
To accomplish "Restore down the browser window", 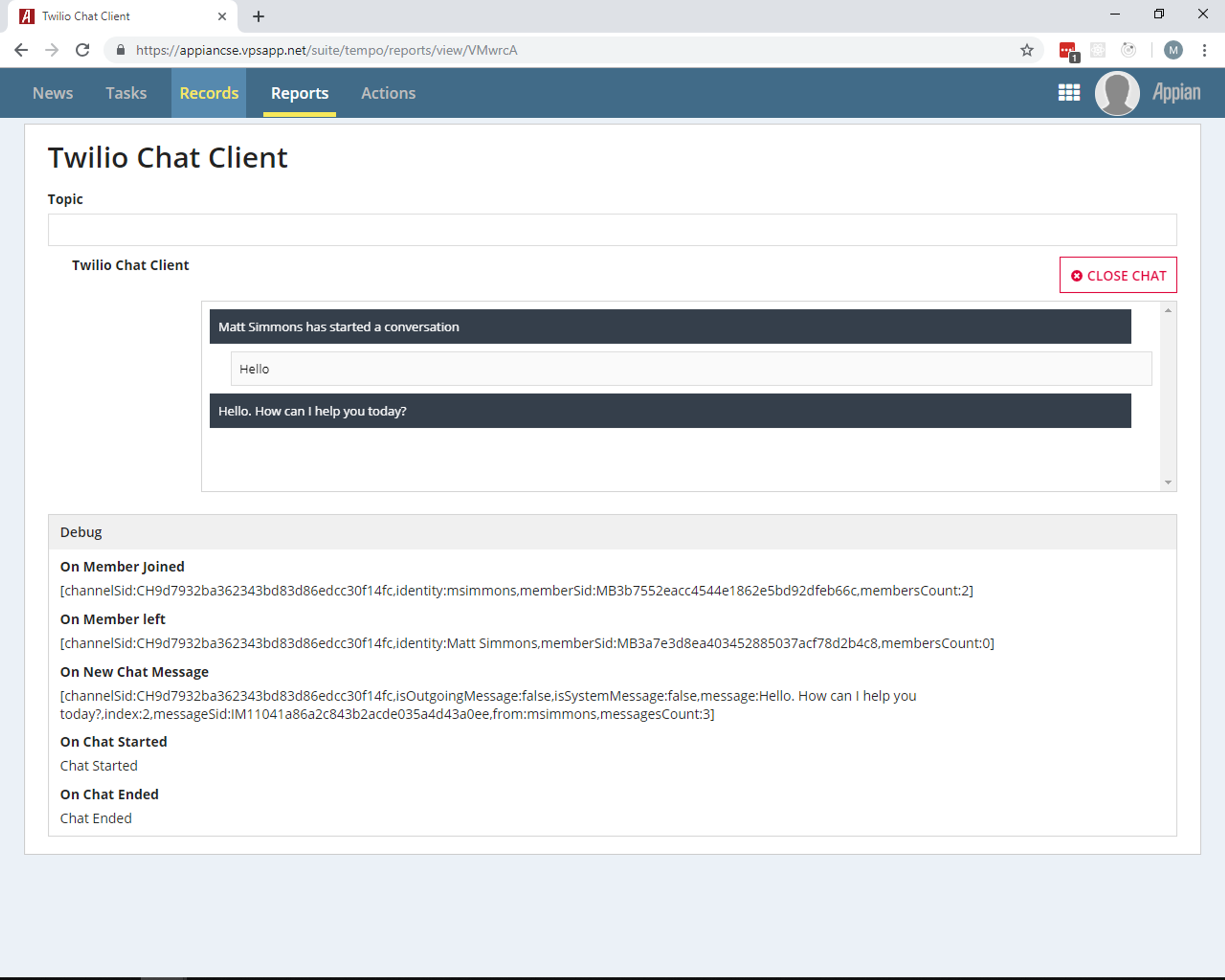I will pyautogui.click(x=1159, y=14).
